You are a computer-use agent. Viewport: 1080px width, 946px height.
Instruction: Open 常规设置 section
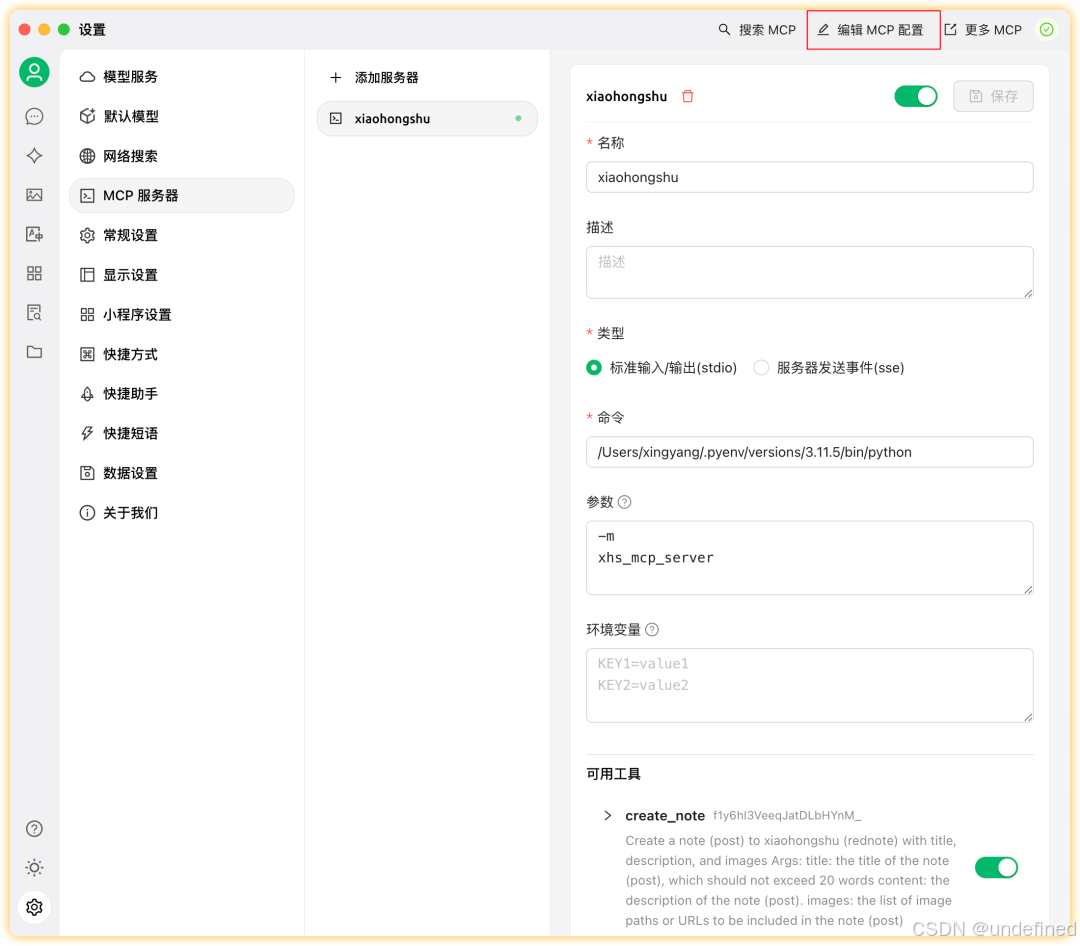coord(182,236)
